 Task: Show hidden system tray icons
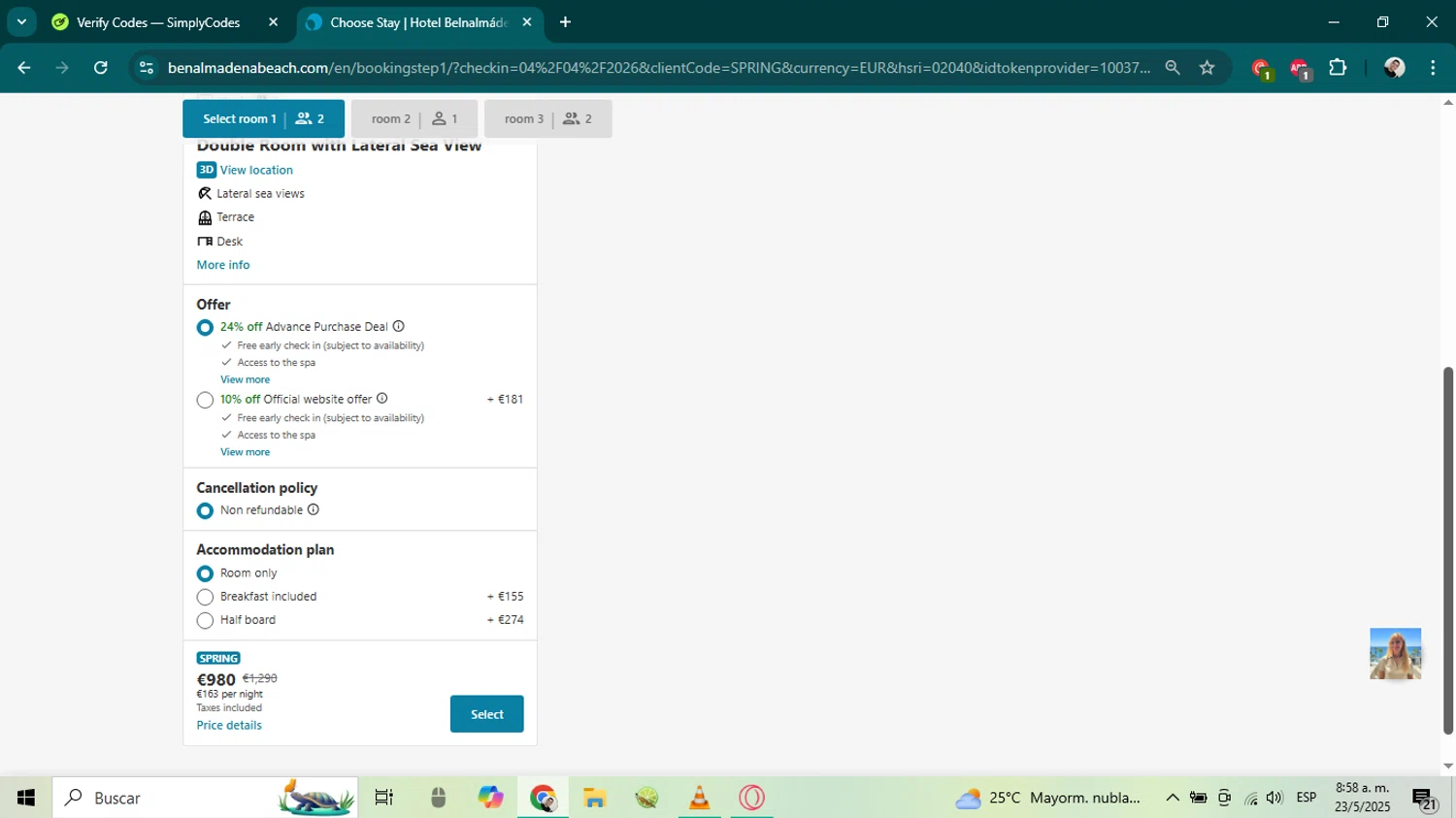tap(1173, 798)
